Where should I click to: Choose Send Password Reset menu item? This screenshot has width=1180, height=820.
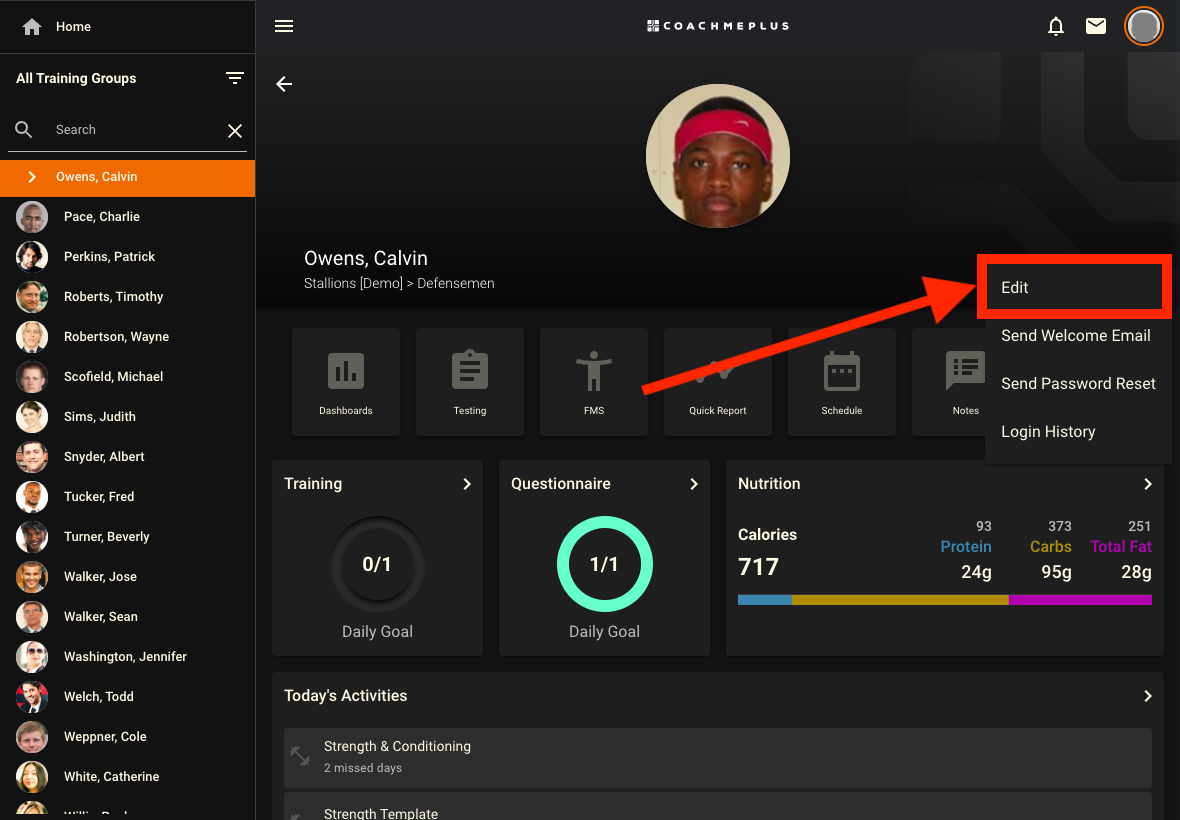tap(1078, 384)
